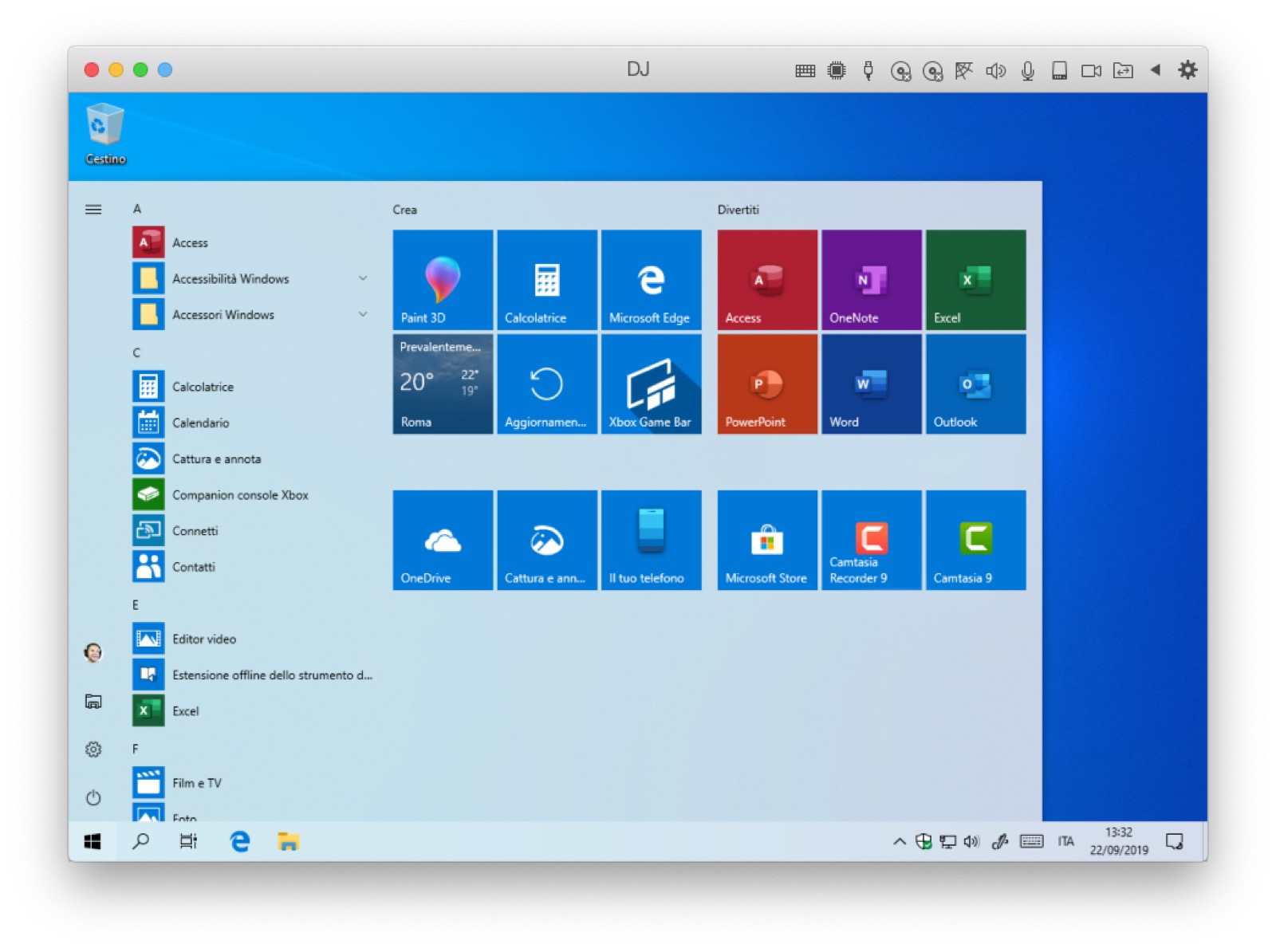Open the red Access tile
Viewport: 1276px width, 952px height.
pos(767,280)
